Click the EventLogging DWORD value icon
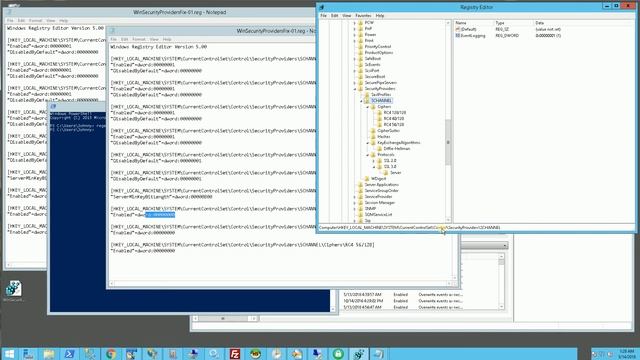640x360 pixels. pos(458,36)
